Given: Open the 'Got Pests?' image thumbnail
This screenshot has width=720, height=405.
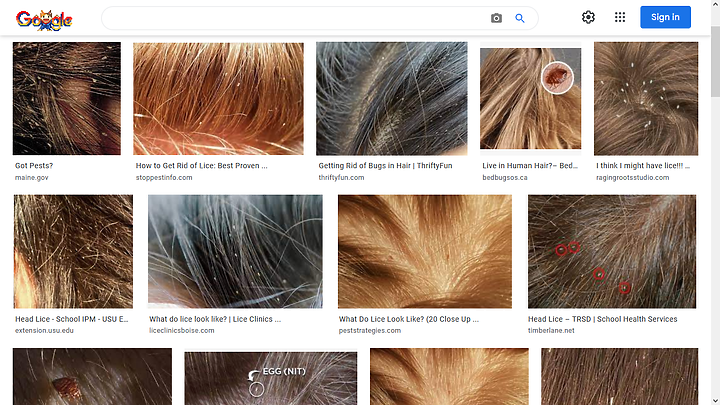Looking at the screenshot, I should pos(67,98).
